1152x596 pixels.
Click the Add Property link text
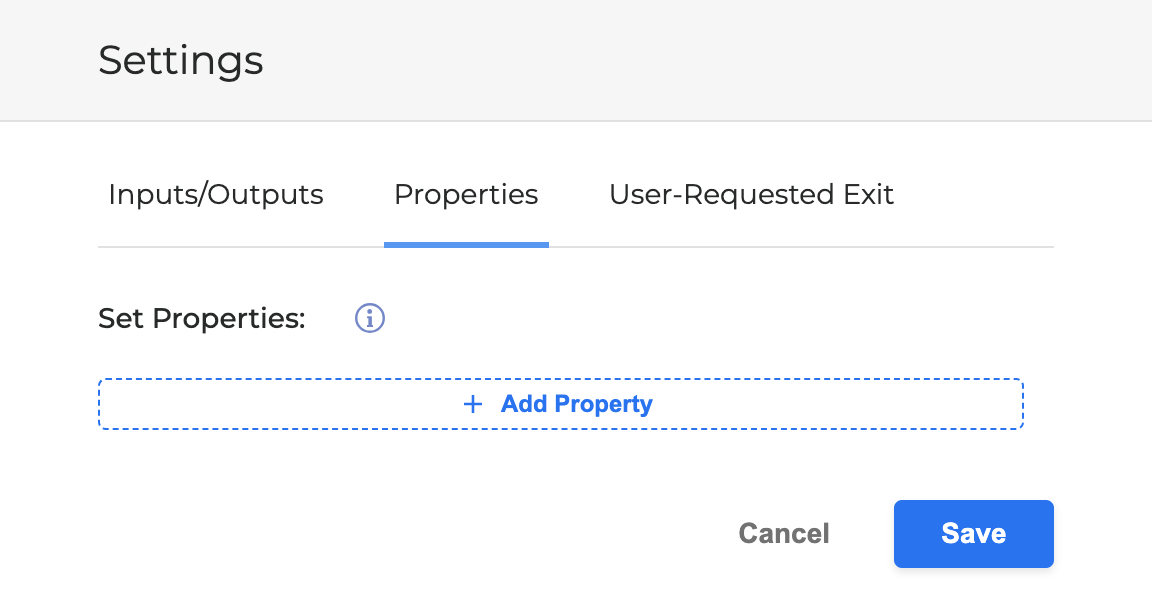click(x=577, y=404)
